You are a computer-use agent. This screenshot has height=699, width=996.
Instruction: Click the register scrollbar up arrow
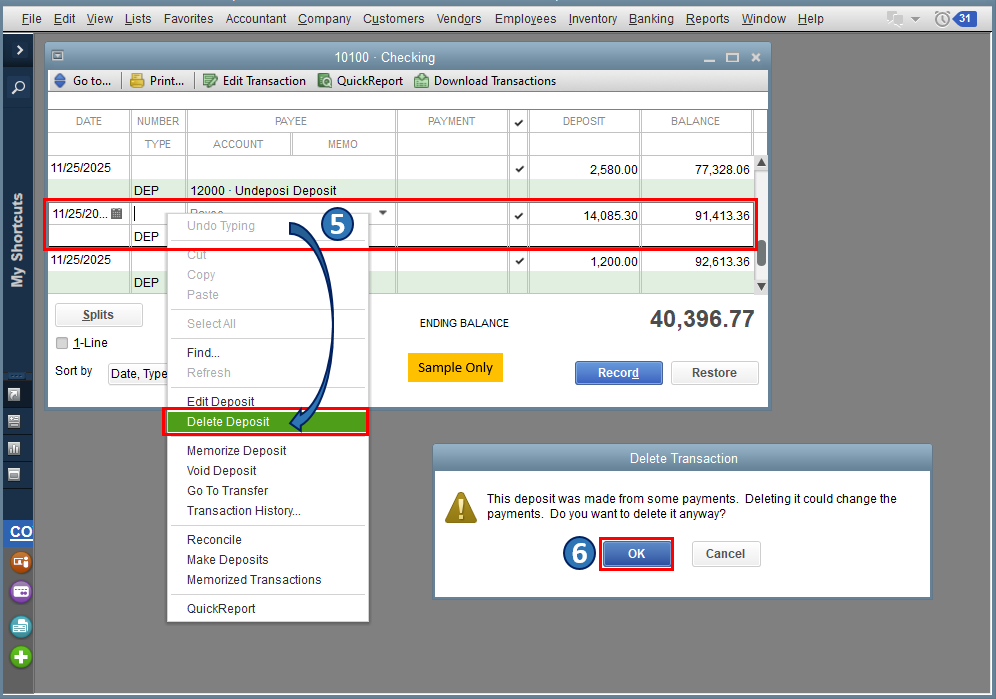[x=761, y=162]
